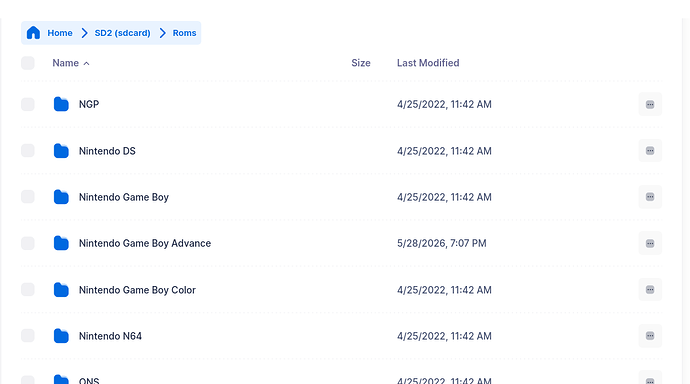The height and width of the screenshot is (384, 690).
Task: Open more options for NGP folder
Action: [x=650, y=104]
